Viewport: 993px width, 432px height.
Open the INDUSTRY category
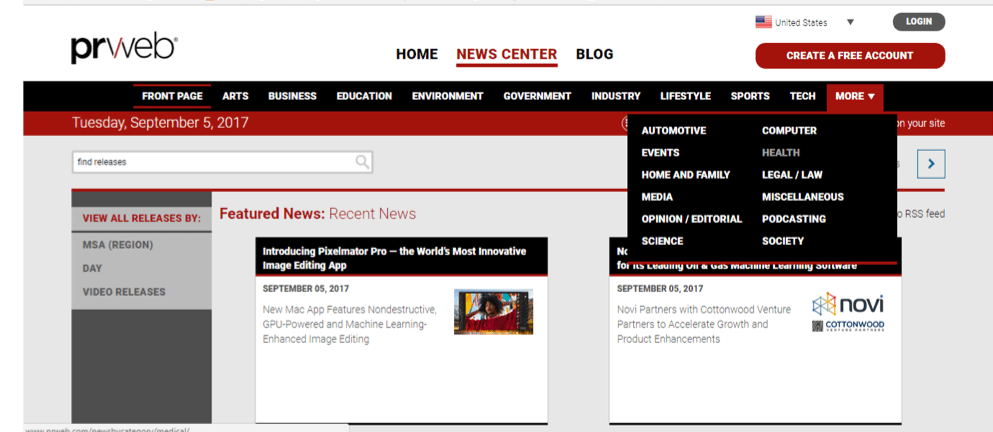pyautogui.click(x=616, y=96)
